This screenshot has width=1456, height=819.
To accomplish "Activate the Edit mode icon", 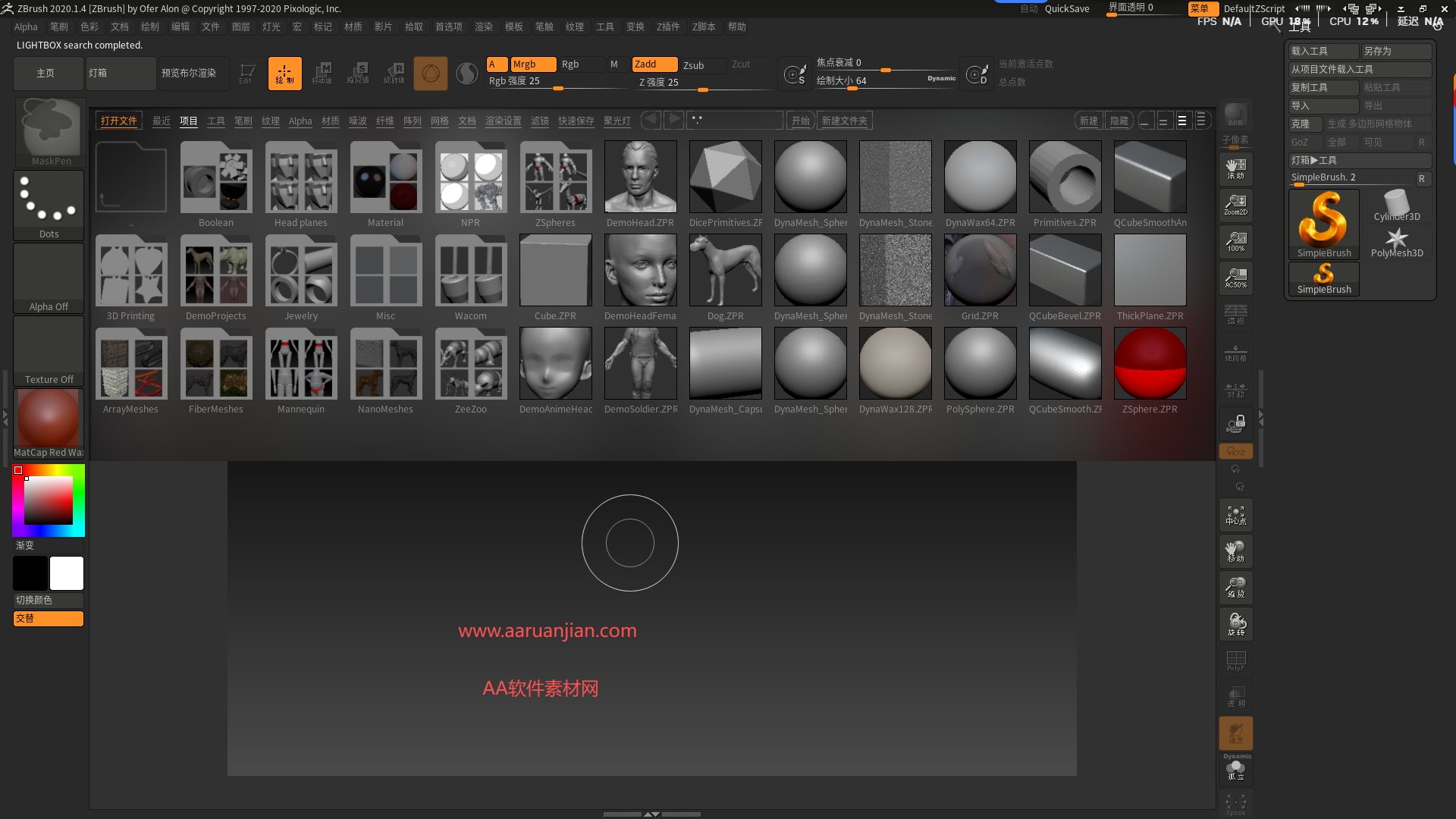I will [246, 73].
